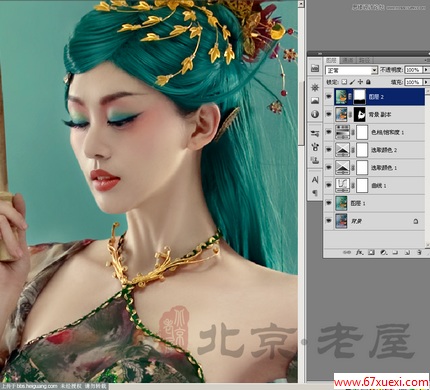The image size is (430, 390).
Task: Open the Clone Source stamp icon
Action: click(315, 160)
